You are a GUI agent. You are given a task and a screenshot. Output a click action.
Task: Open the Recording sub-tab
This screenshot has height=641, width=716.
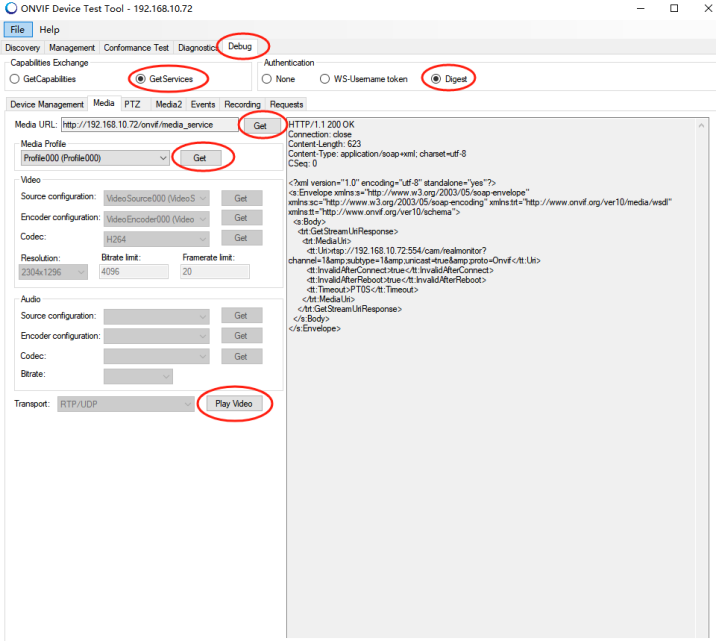tap(242, 105)
